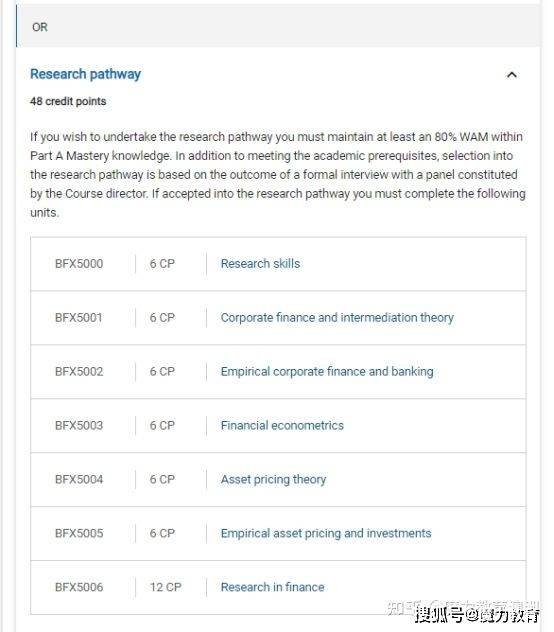Screen dimensions: 554x632
Task: Select the BFX5003 unit code
Action: [79, 426]
